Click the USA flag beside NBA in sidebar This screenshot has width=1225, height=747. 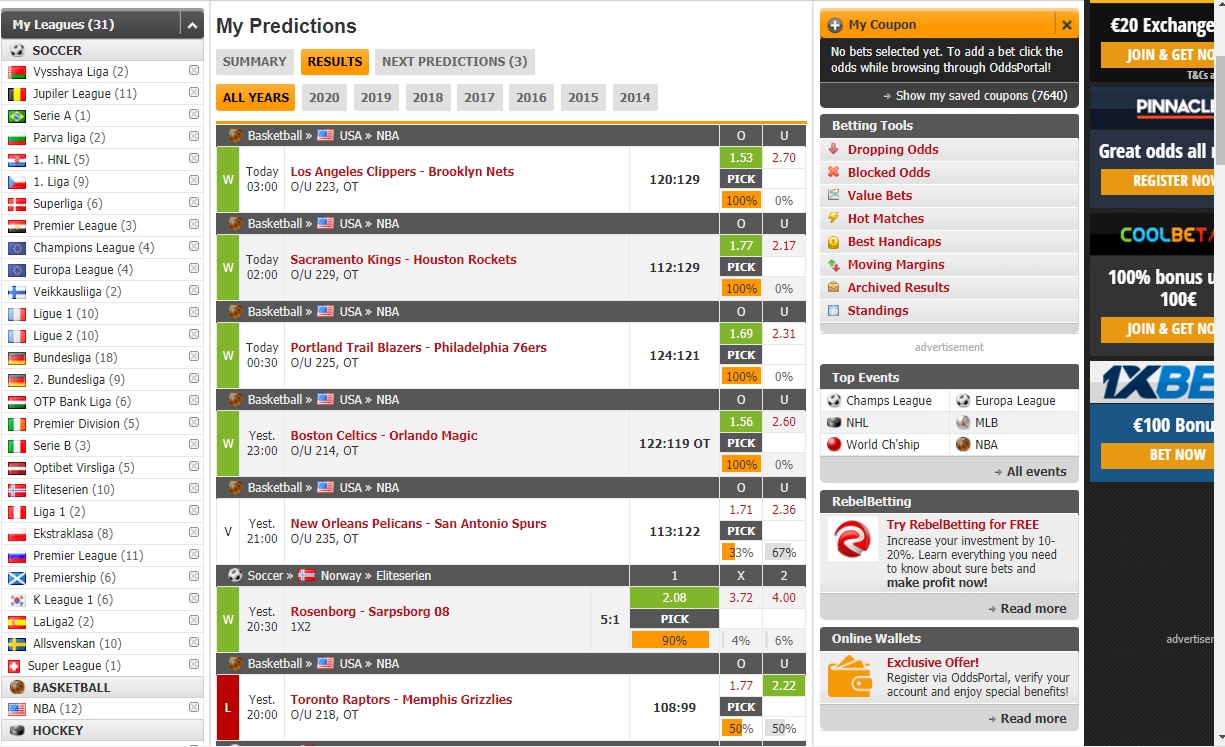pos(16,709)
